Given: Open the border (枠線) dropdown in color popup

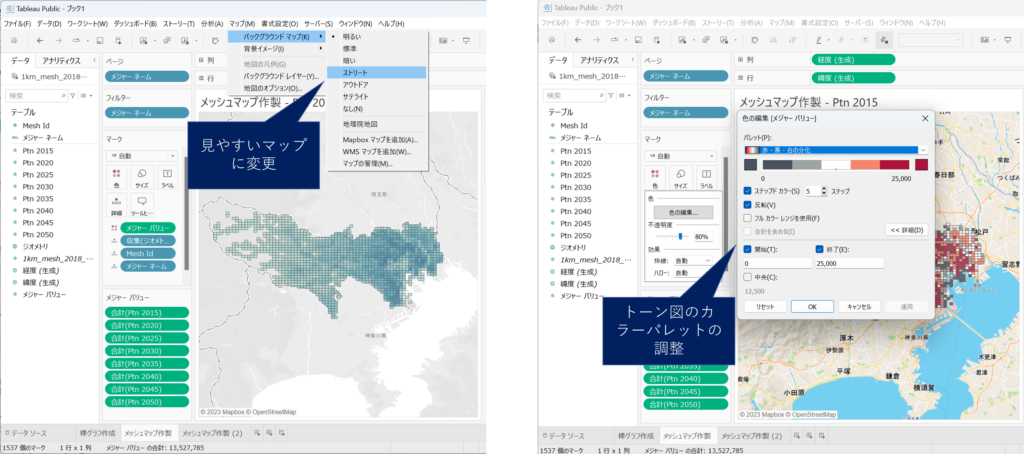Looking at the screenshot, I should pos(692,260).
